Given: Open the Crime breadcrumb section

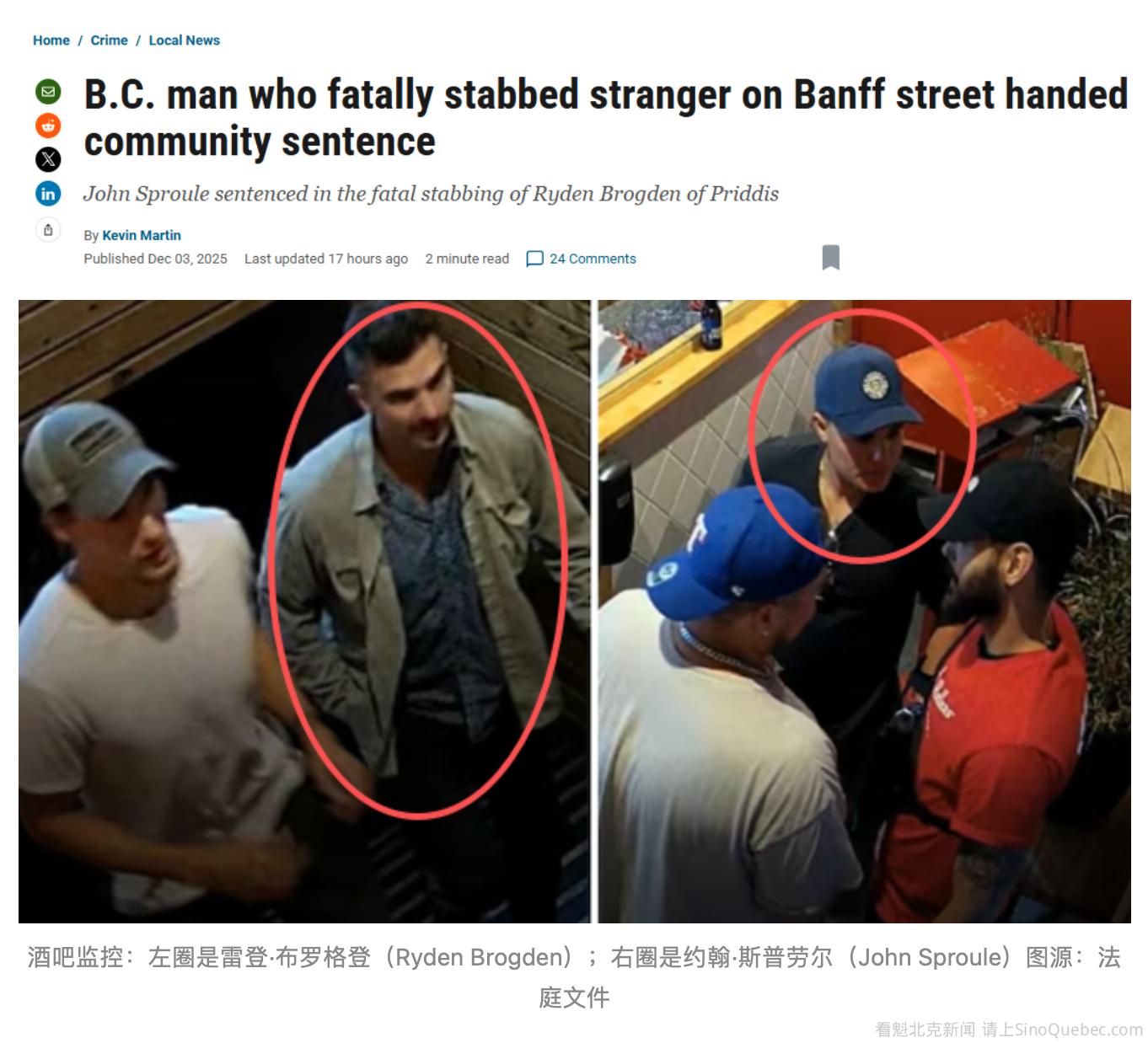Looking at the screenshot, I should click(110, 40).
